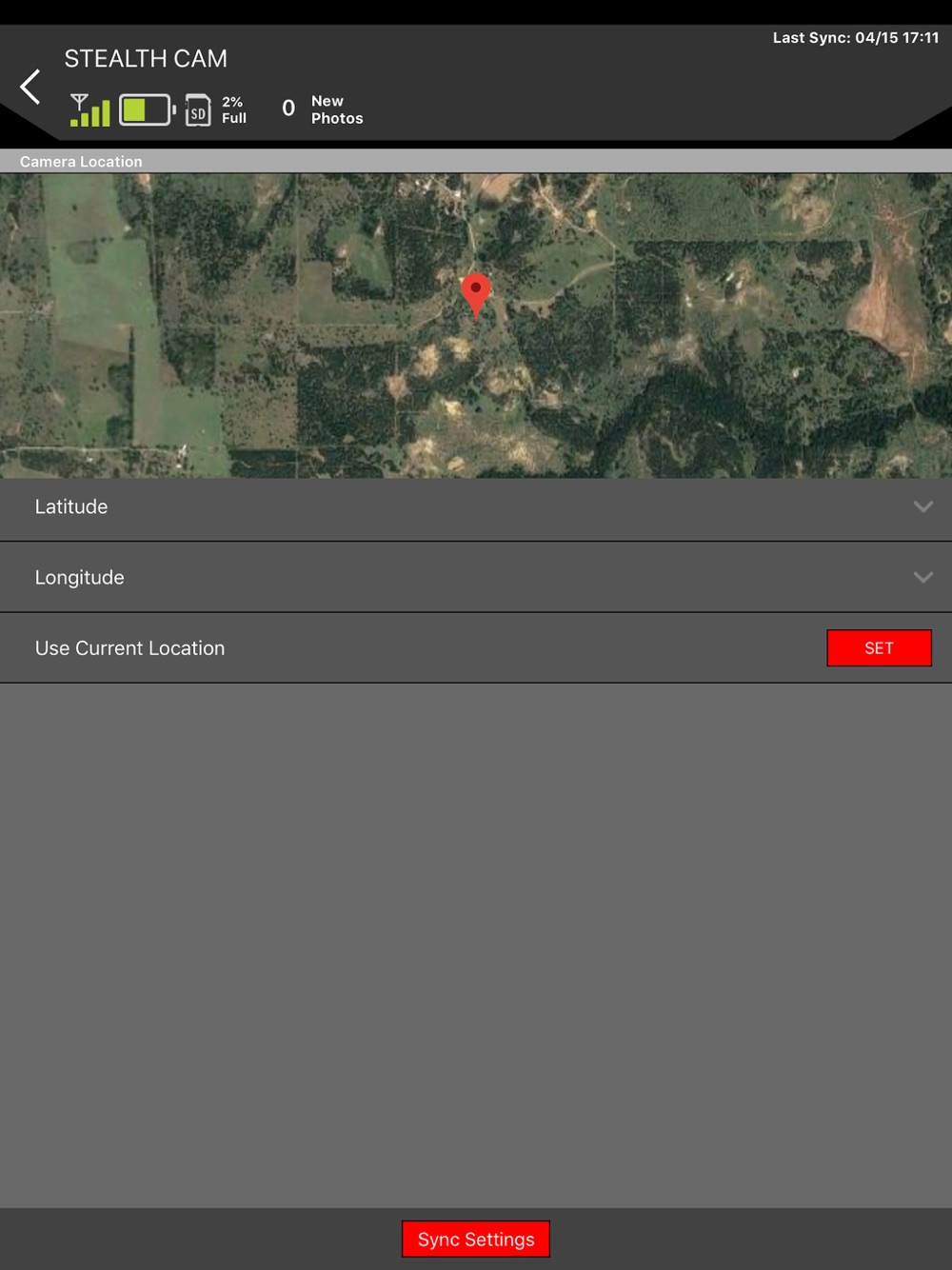Viewport: 952px width, 1270px height.
Task: Tap the Use Current Location label
Action: [130, 648]
